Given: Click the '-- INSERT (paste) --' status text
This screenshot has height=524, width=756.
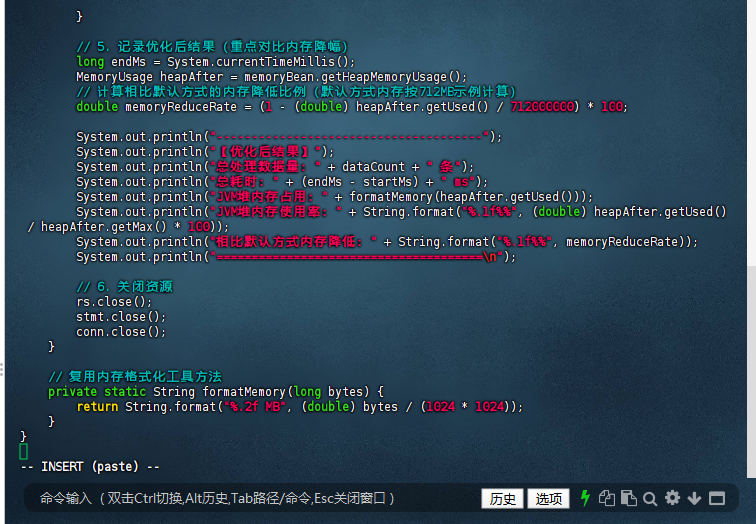Looking at the screenshot, I should tap(90, 467).
